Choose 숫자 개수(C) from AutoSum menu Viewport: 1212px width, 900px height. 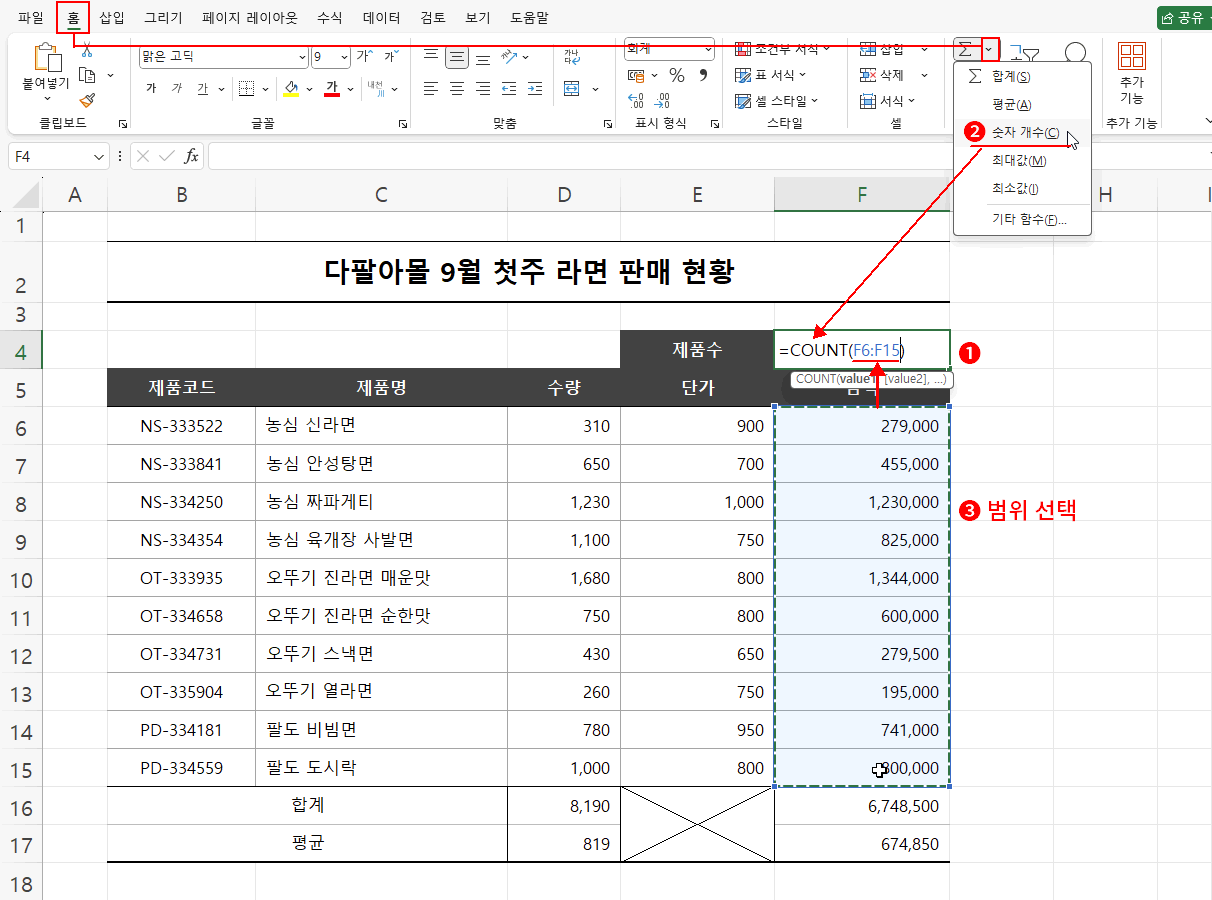(1022, 132)
